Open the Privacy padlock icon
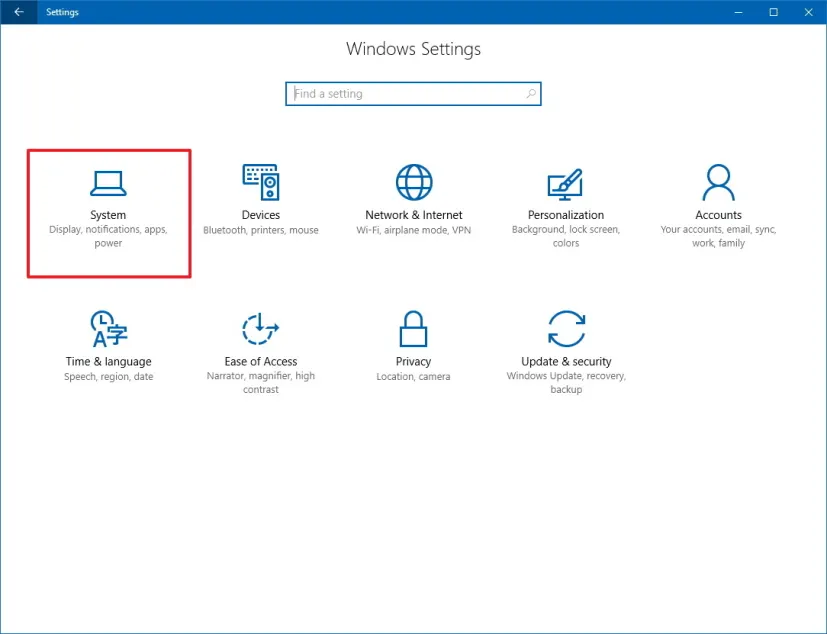Screen dimensions: 827x634 [x=413, y=329]
